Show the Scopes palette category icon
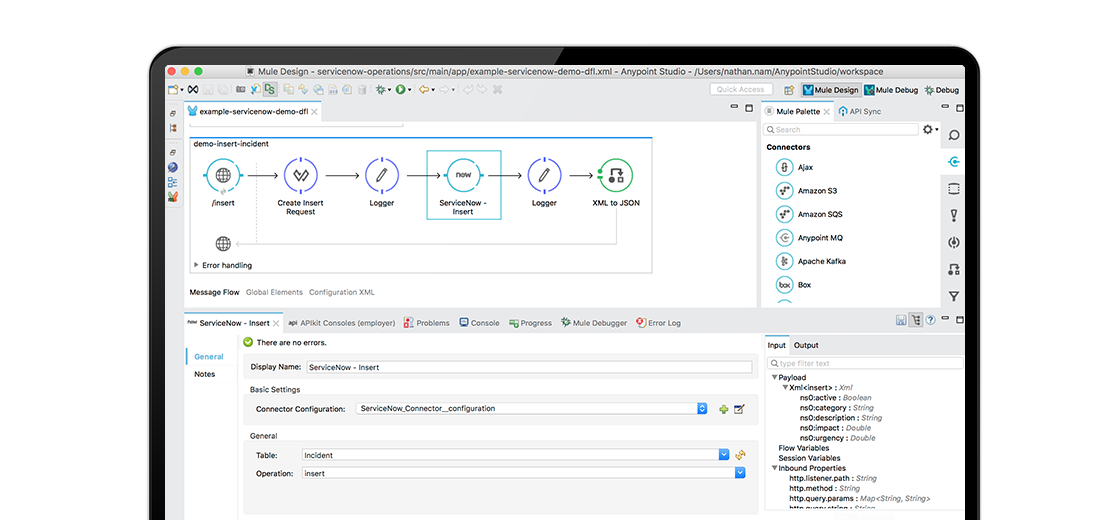 click(953, 189)
